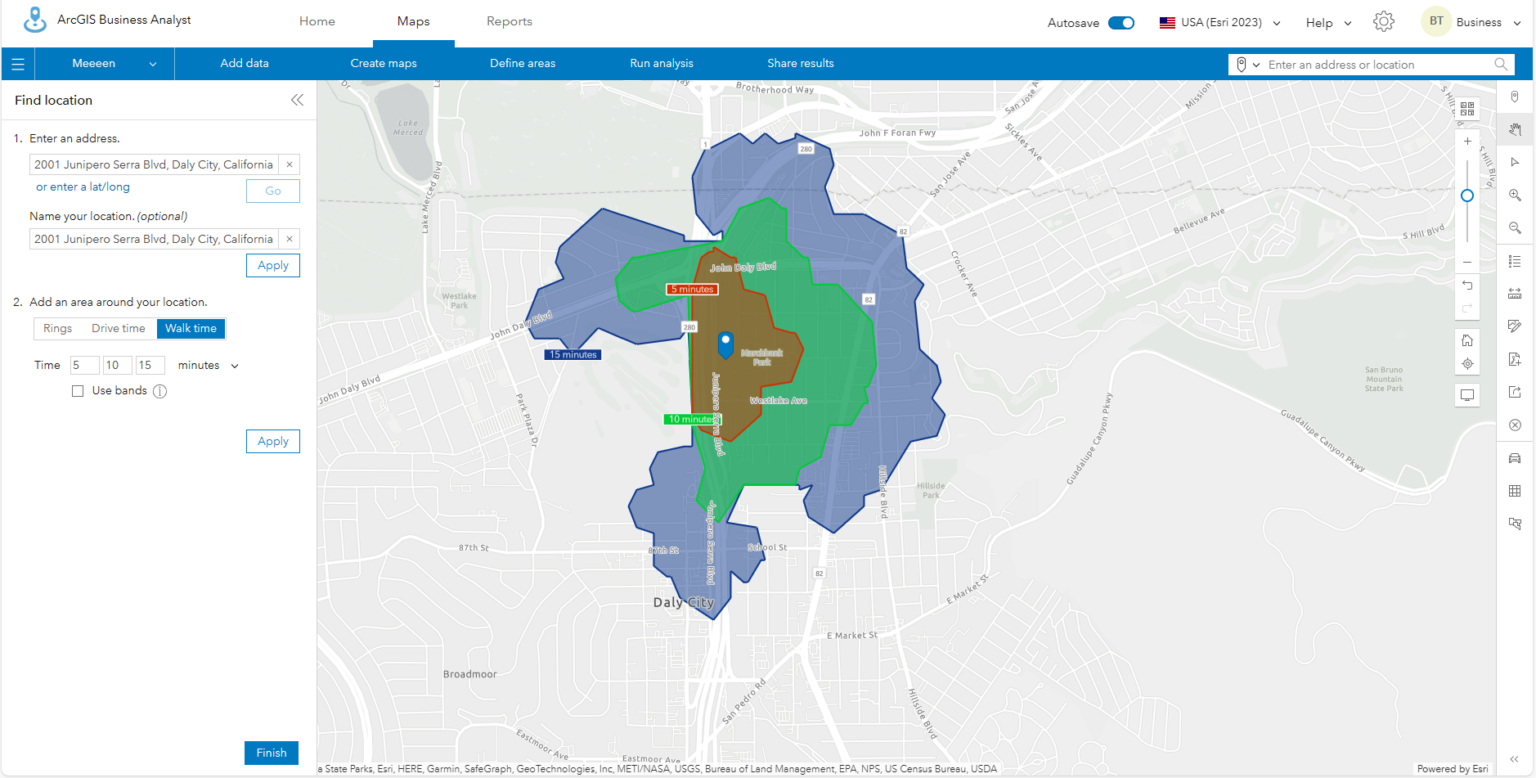Screen dimensions: 1536x778
Task: Open the USA (Esri 2023) country dropdown
Action: pyautogui.click(x=1220, y=22)
